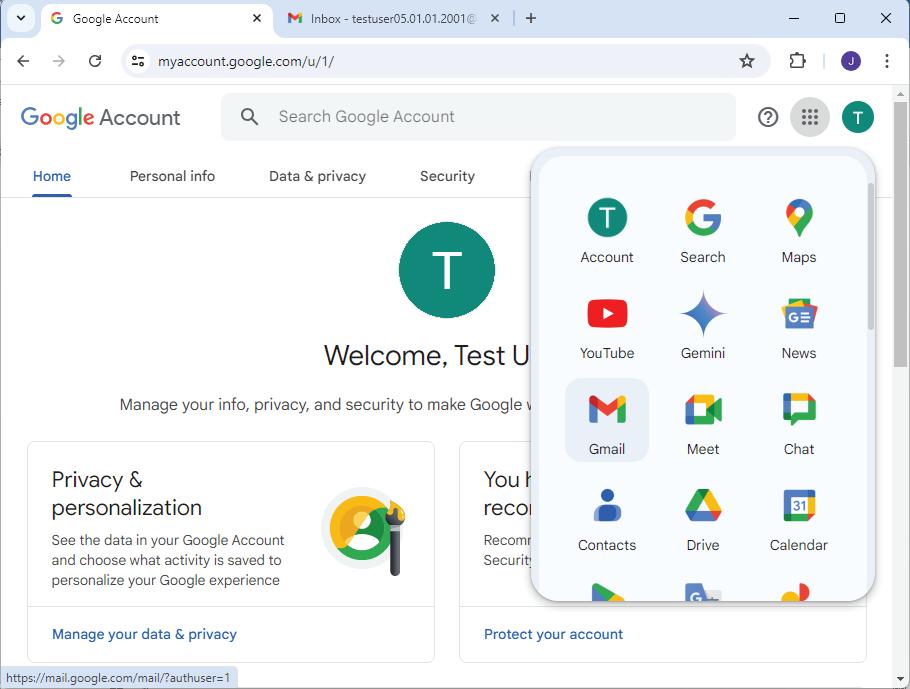Click the Google Account logo
This screenshot has height=689, width=910.
coord(100,117)
